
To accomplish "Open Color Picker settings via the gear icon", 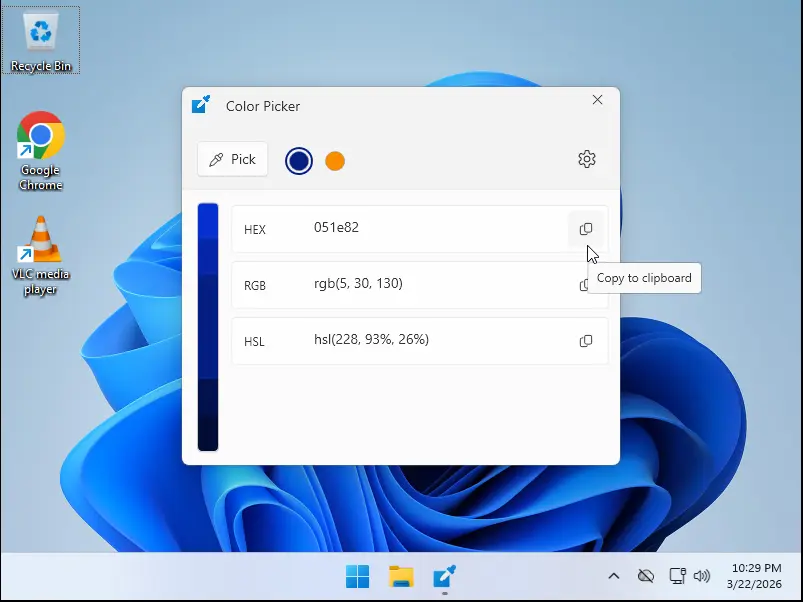I will coord(587,159).
